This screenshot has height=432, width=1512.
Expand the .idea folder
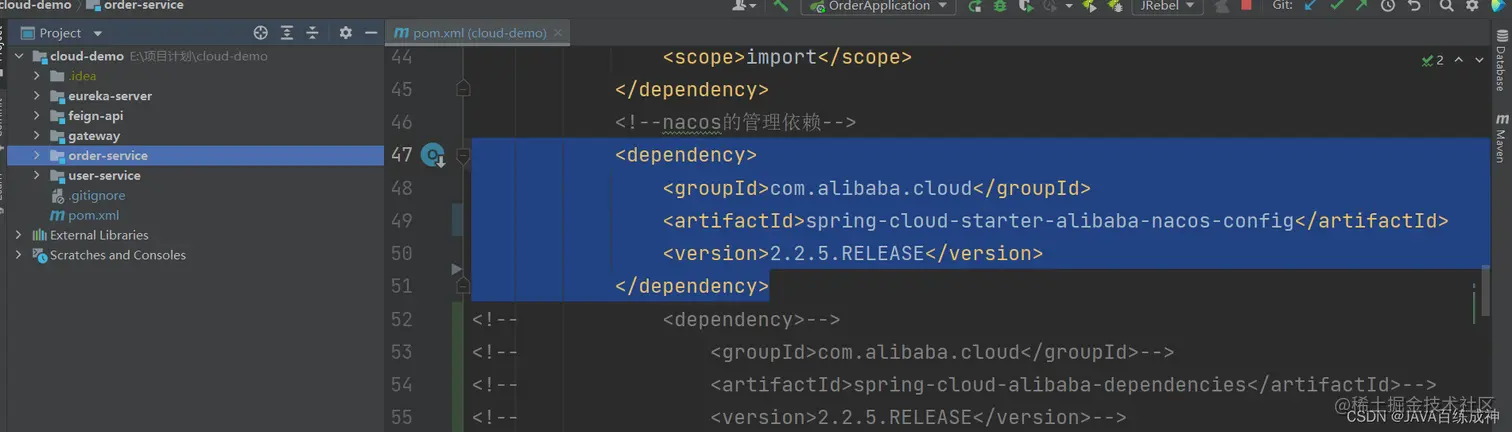tap(37, 76)
